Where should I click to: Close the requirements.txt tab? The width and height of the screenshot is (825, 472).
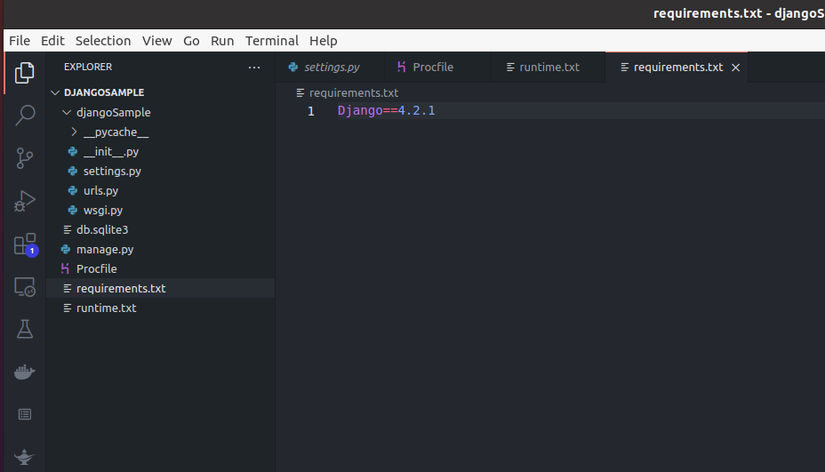click(x=736, y=67)
